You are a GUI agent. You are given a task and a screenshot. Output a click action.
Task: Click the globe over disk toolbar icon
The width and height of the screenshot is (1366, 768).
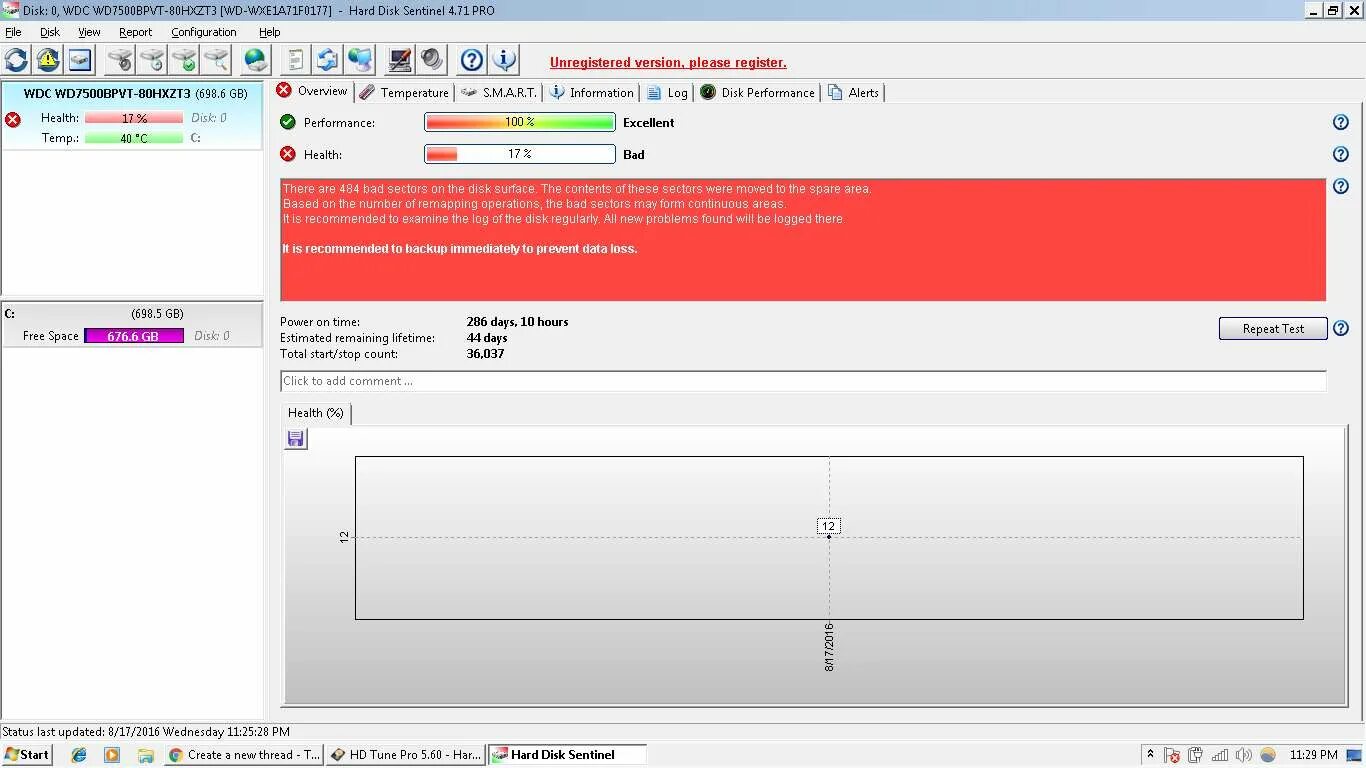click(256, 60)
